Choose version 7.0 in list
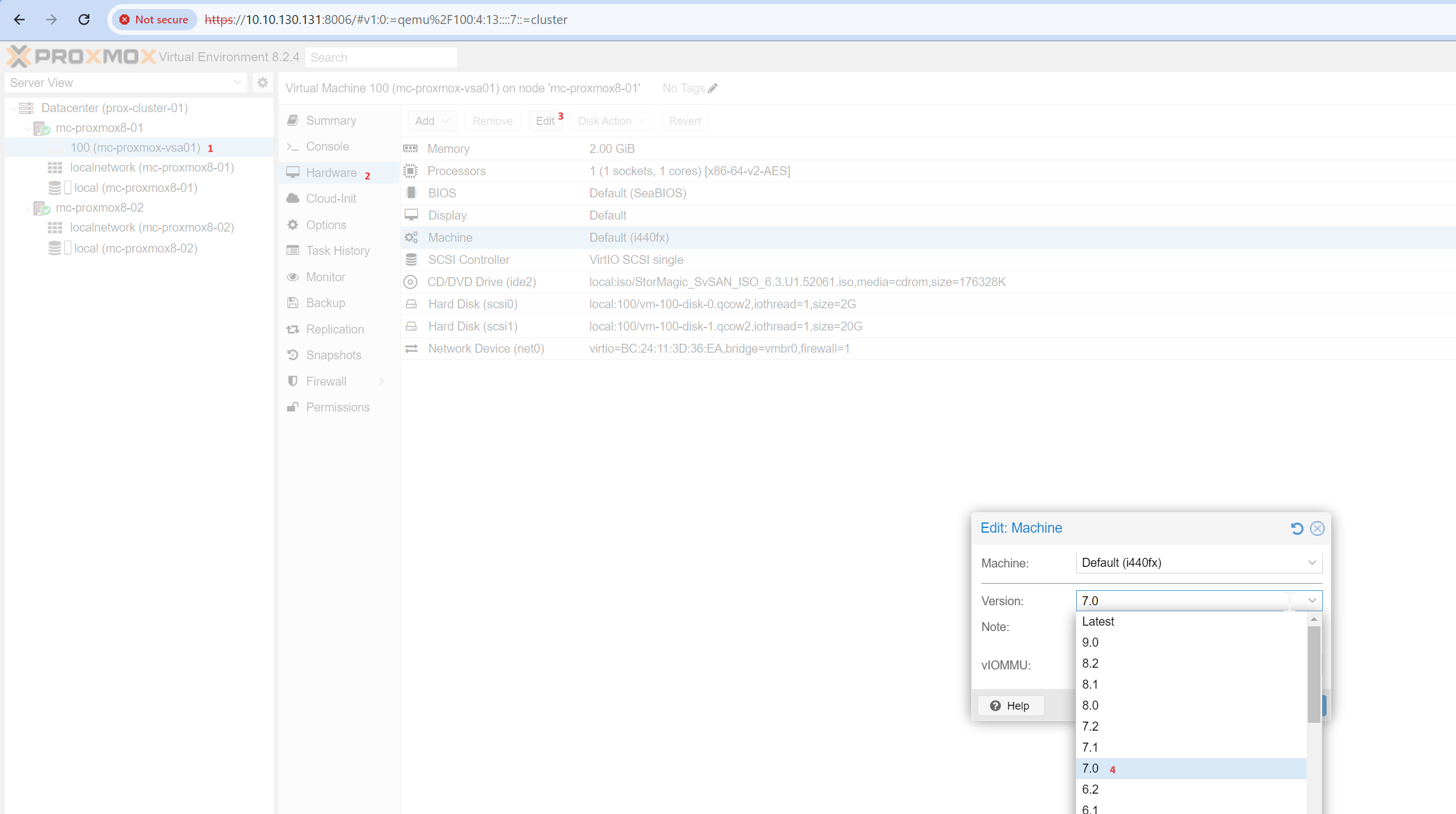The width and height of the screenshot is (1456, 814). point(1191,768)
